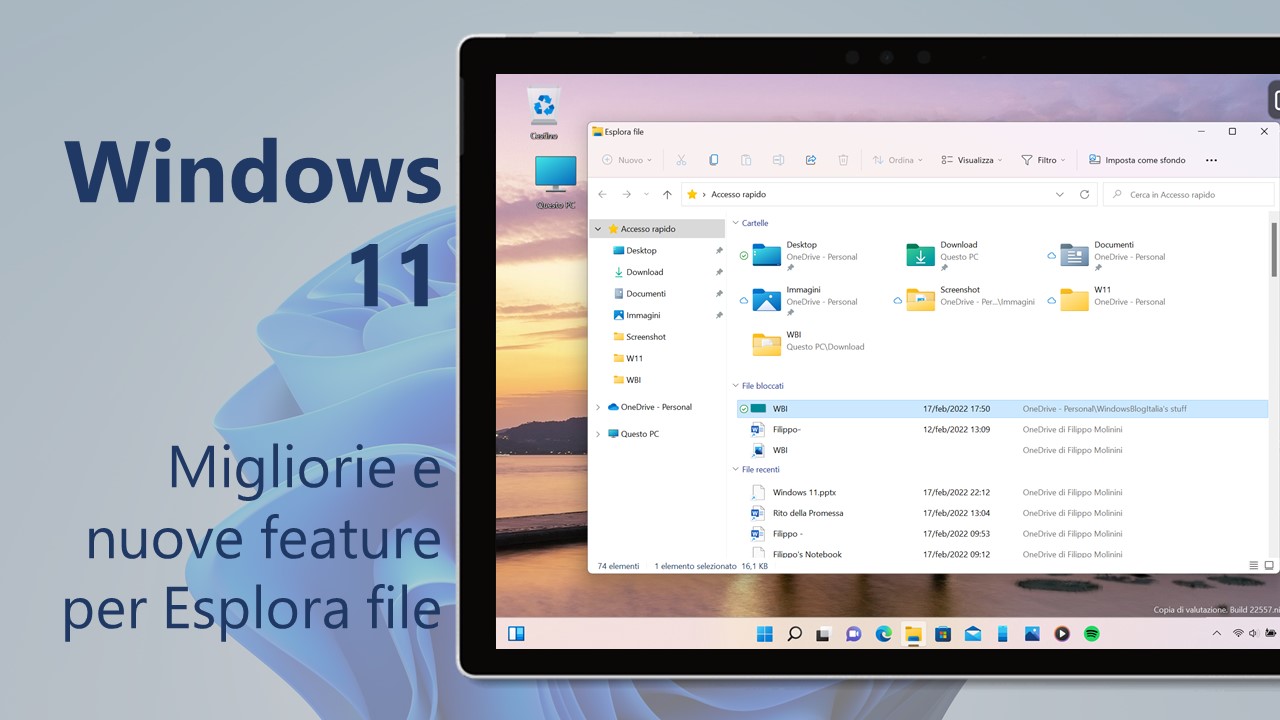The width and height of the screenshot is (1280, 720).
Task: Open Microsoft Store from the taskbar
Action: (x=942, y=633)
